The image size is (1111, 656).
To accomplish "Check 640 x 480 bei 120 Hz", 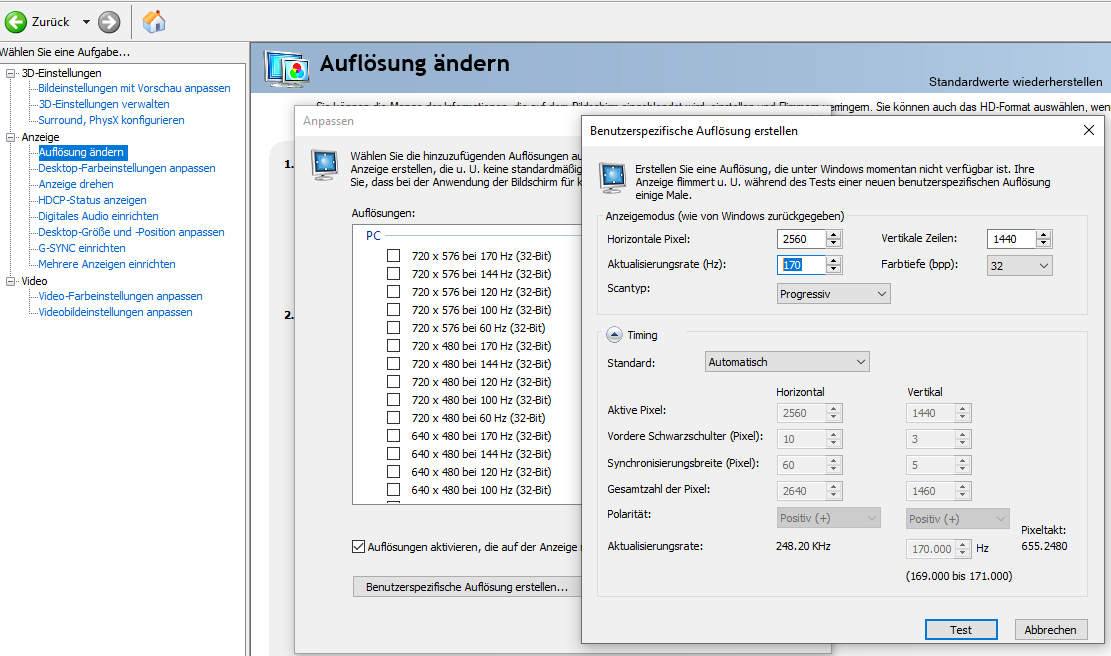I will click(394, 472).
